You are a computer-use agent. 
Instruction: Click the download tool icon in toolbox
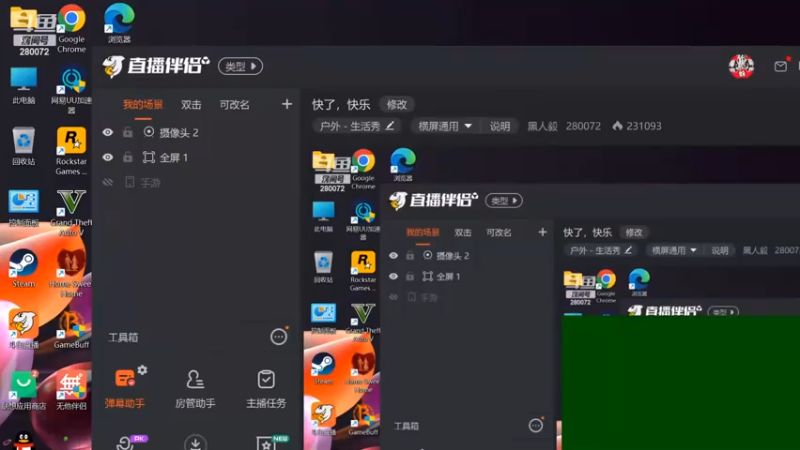point(195,442)
